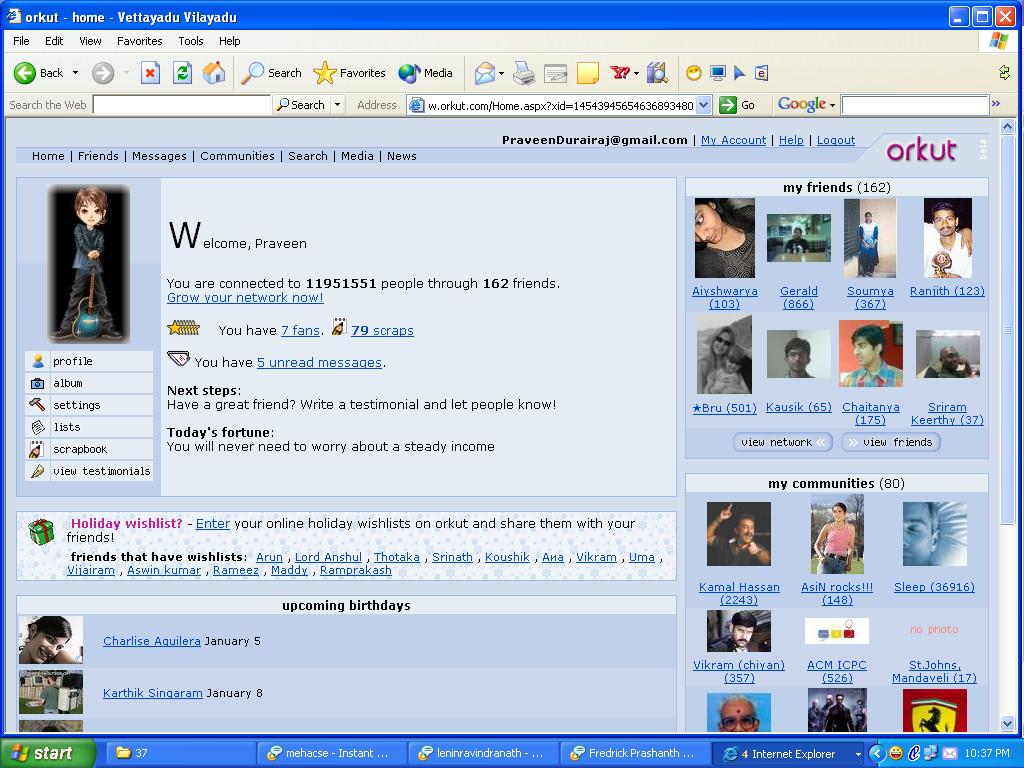Click the Kamal Hassan community thumbnail
Screen dimensions: 1024x768
[739, 534]
